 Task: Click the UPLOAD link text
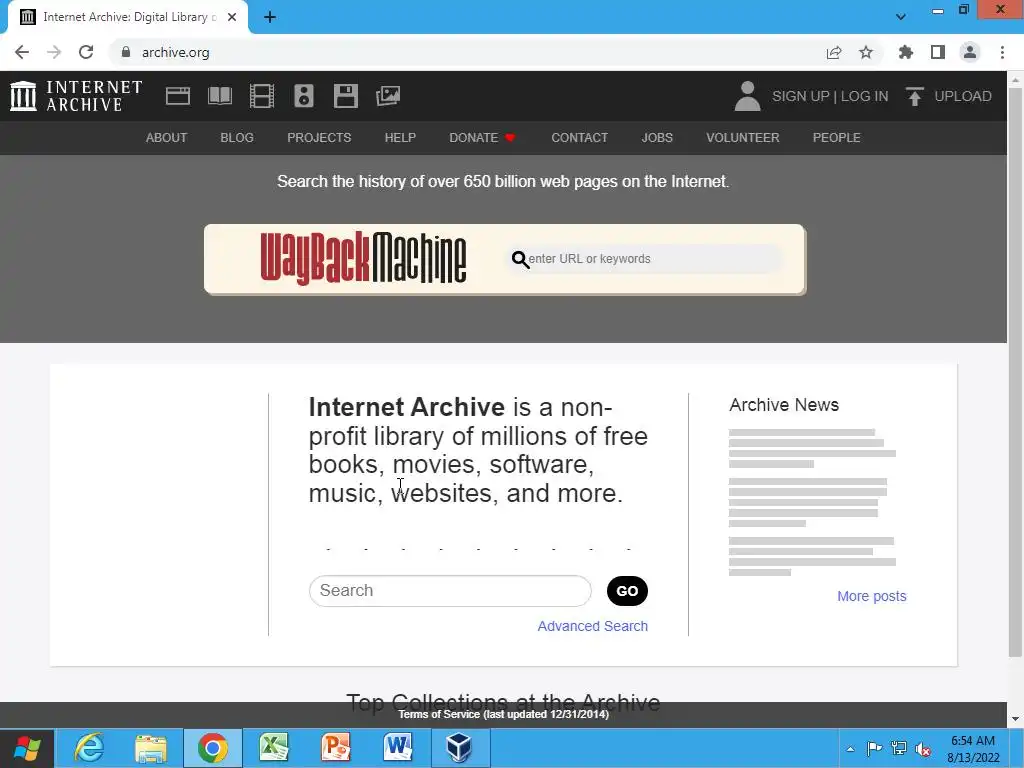(963, 96)
